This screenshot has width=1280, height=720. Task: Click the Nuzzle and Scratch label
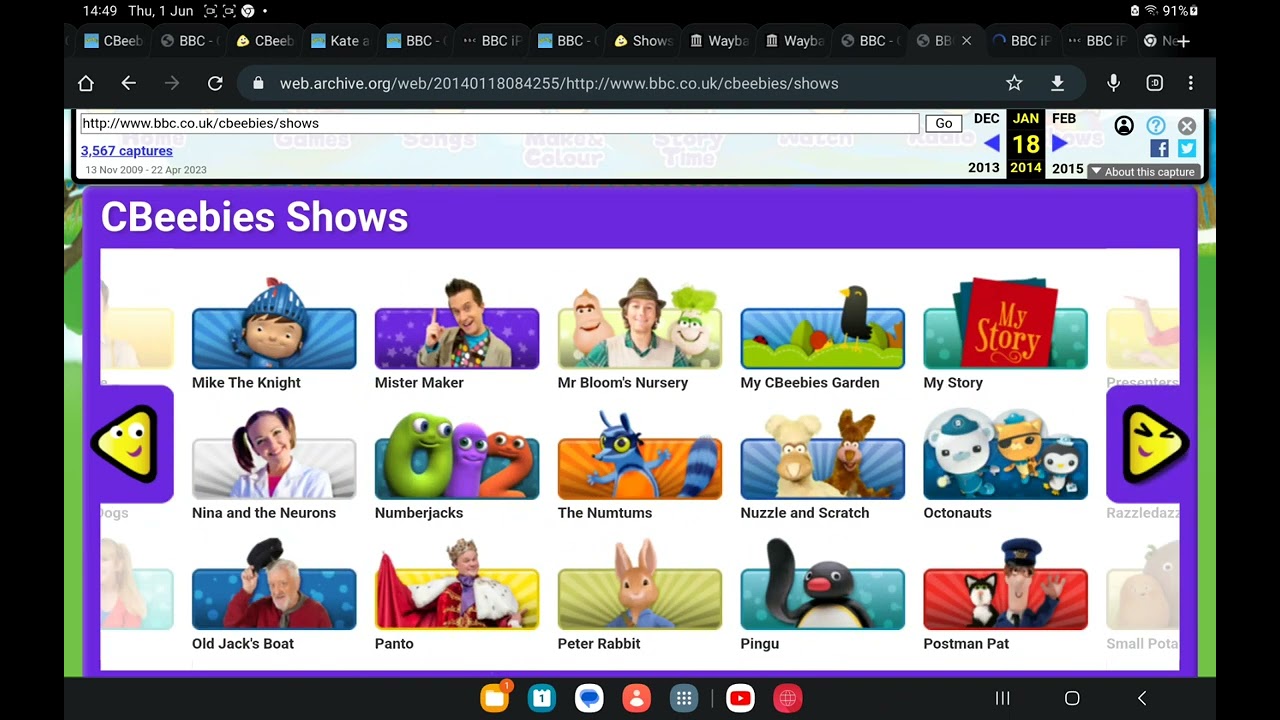coord(805,512)
